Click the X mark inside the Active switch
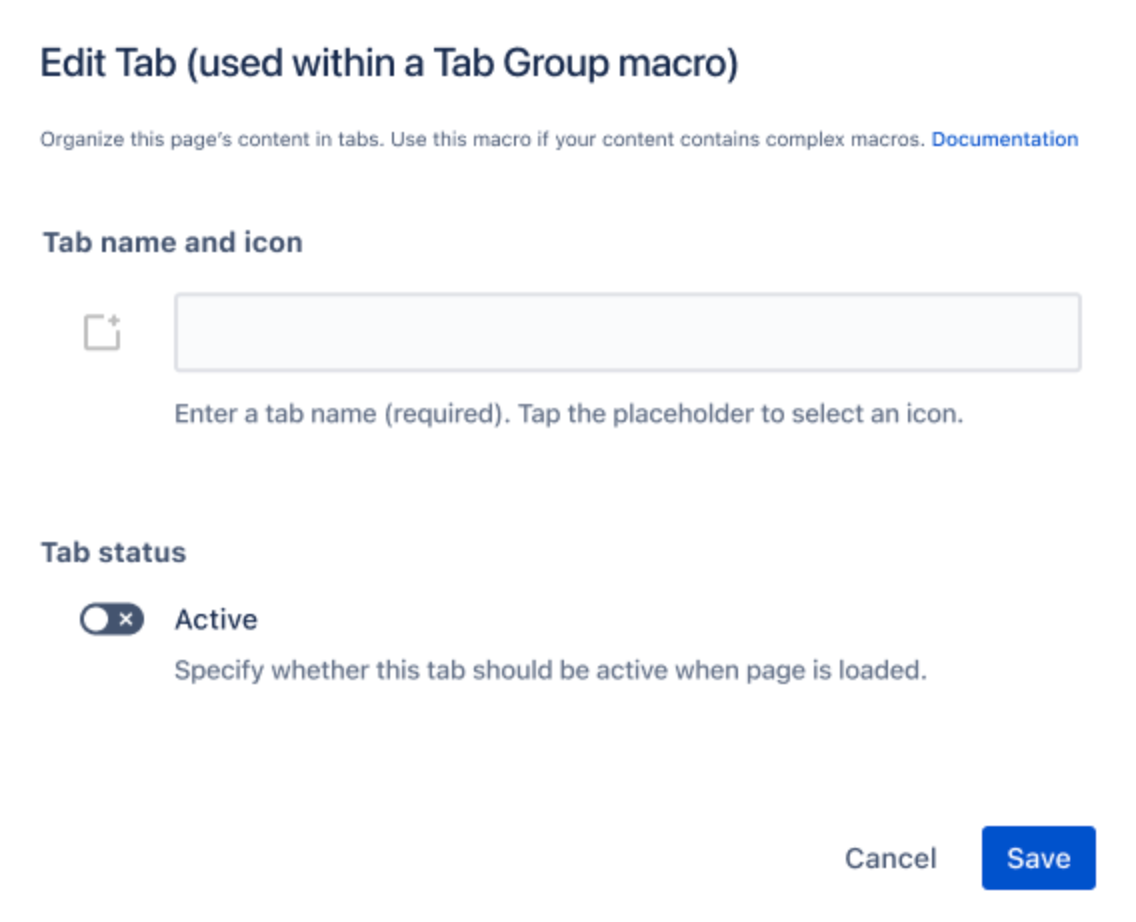The width and height of the screenshot is (1136, 922). pyautogui.click(x=126, y=620)
